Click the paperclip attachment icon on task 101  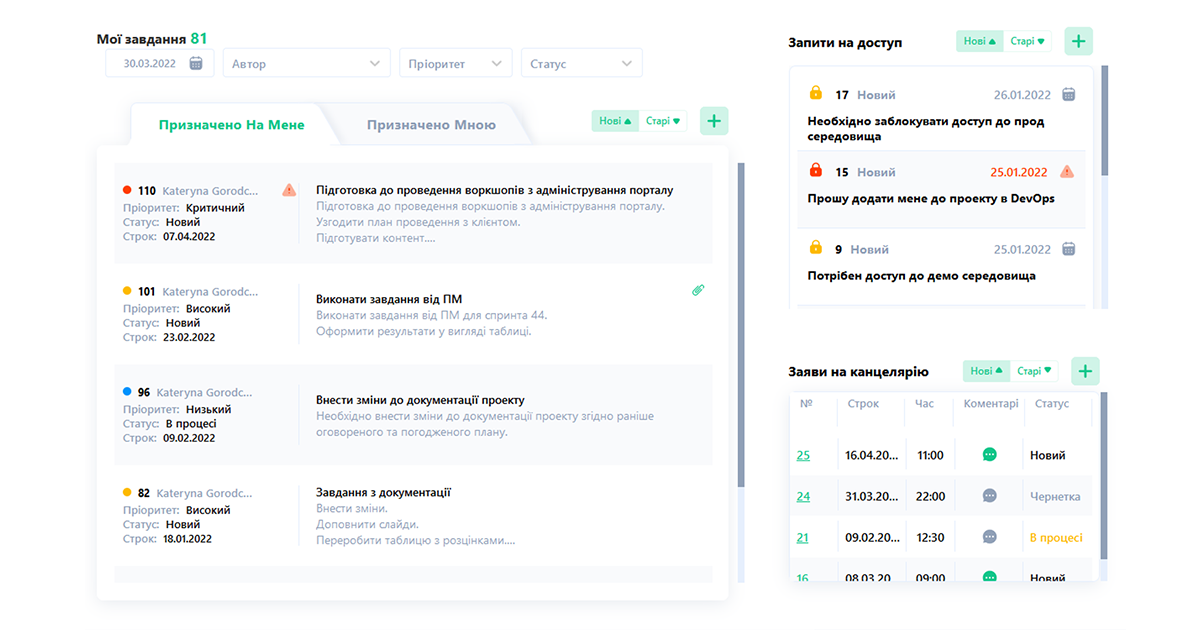click(698, 290)
